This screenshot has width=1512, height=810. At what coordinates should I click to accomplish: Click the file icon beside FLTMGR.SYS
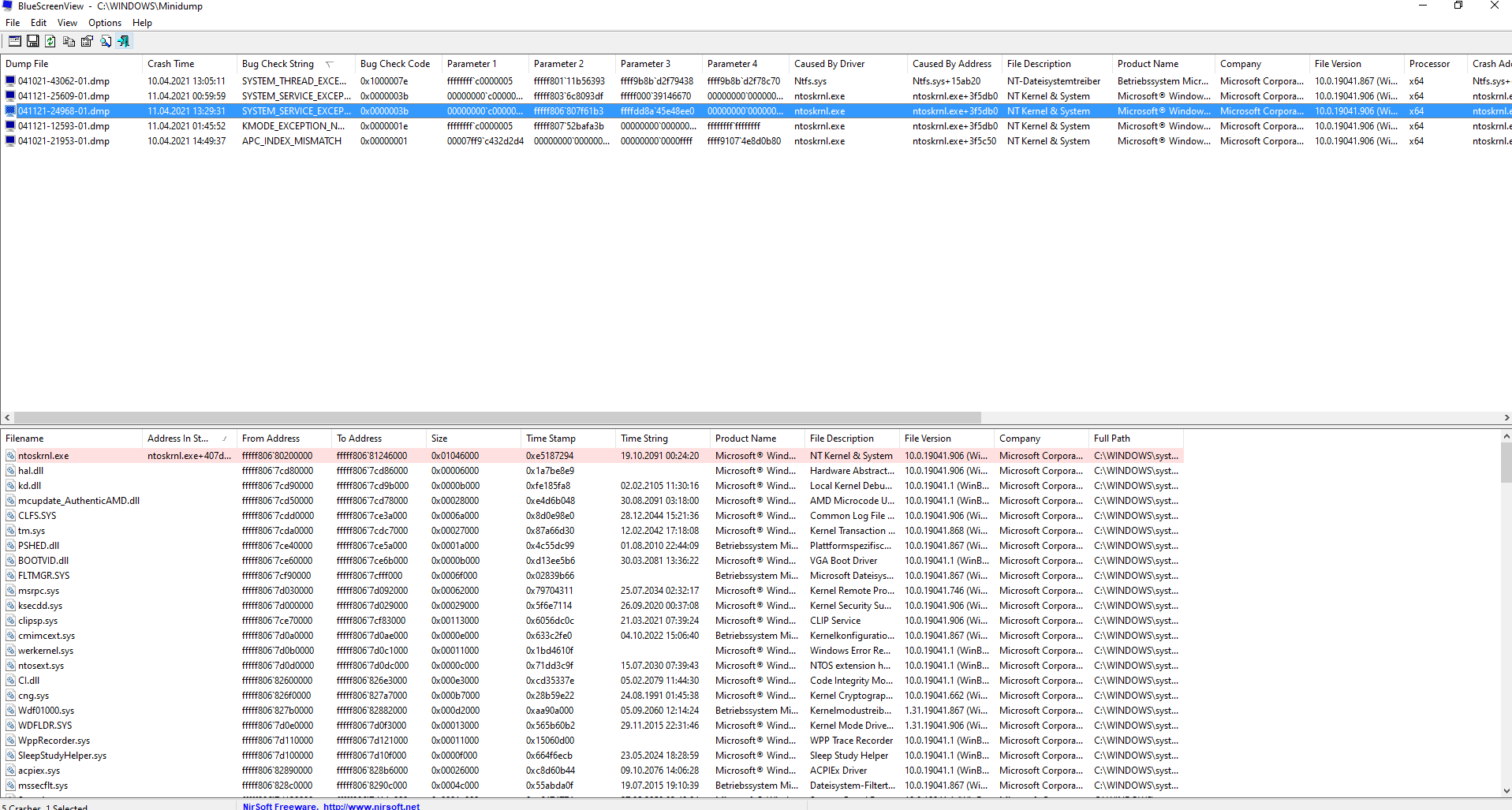[x=10, y=575]
